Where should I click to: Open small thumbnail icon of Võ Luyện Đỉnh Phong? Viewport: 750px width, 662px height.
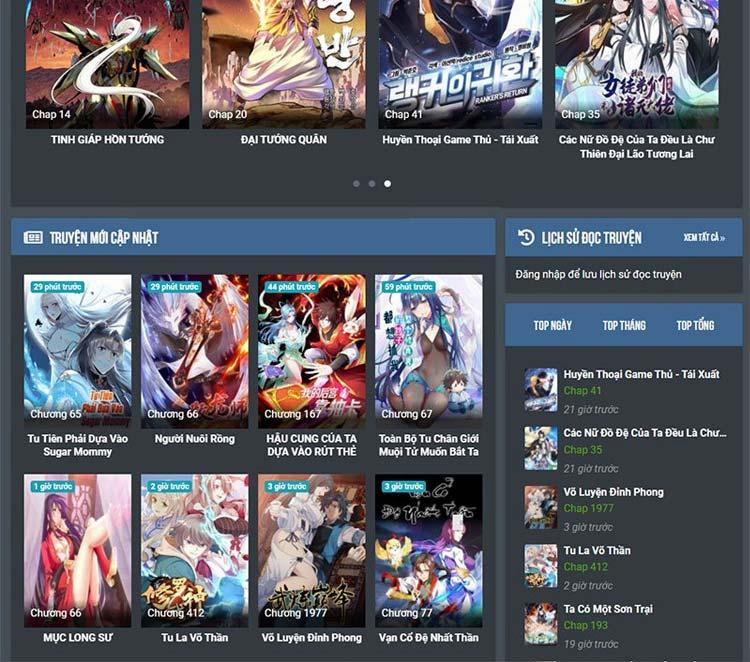coord(541,507)
